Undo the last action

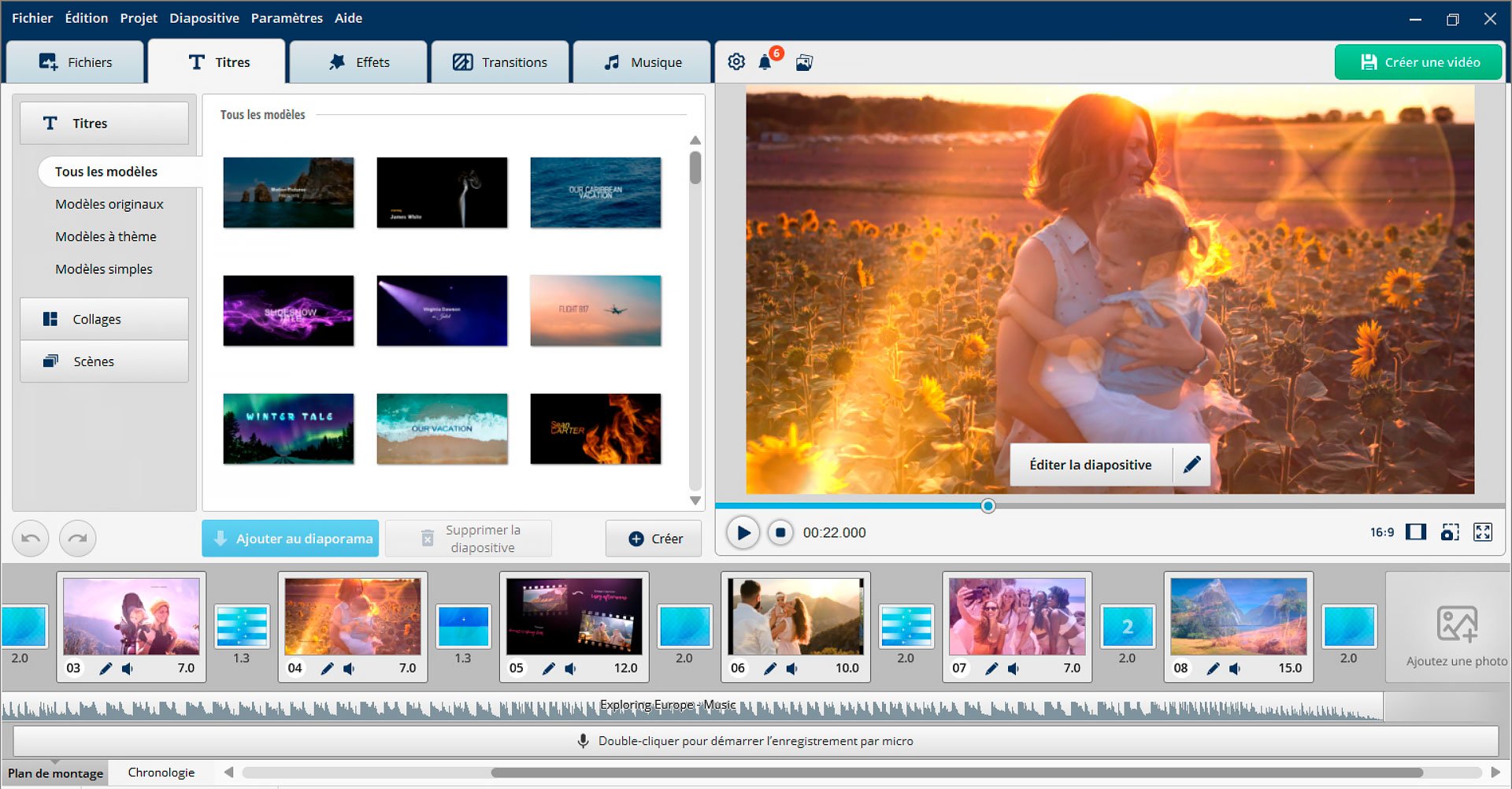pyautogui.click(x=30, y=538)
